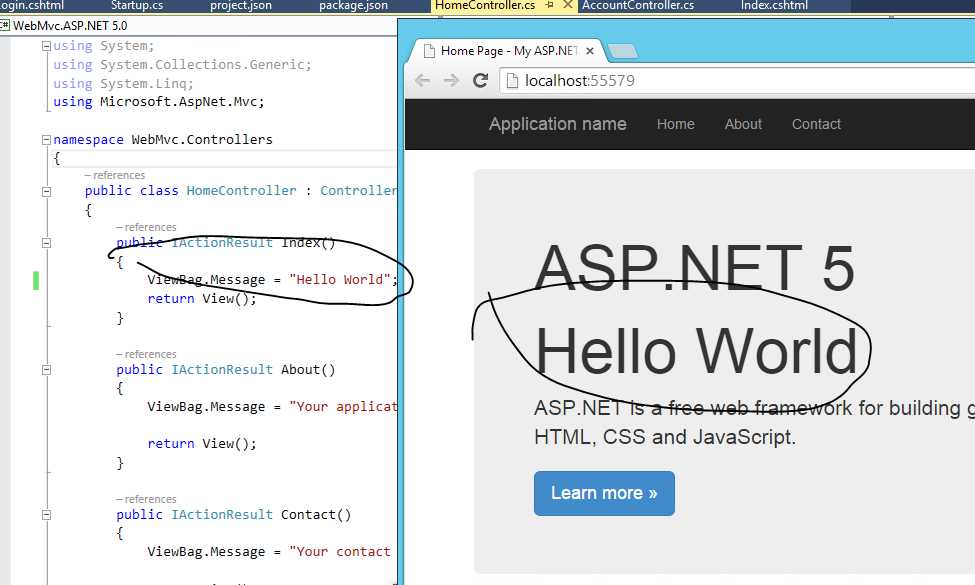
Task: Open the Contact nav link
Action: point(816,124)
